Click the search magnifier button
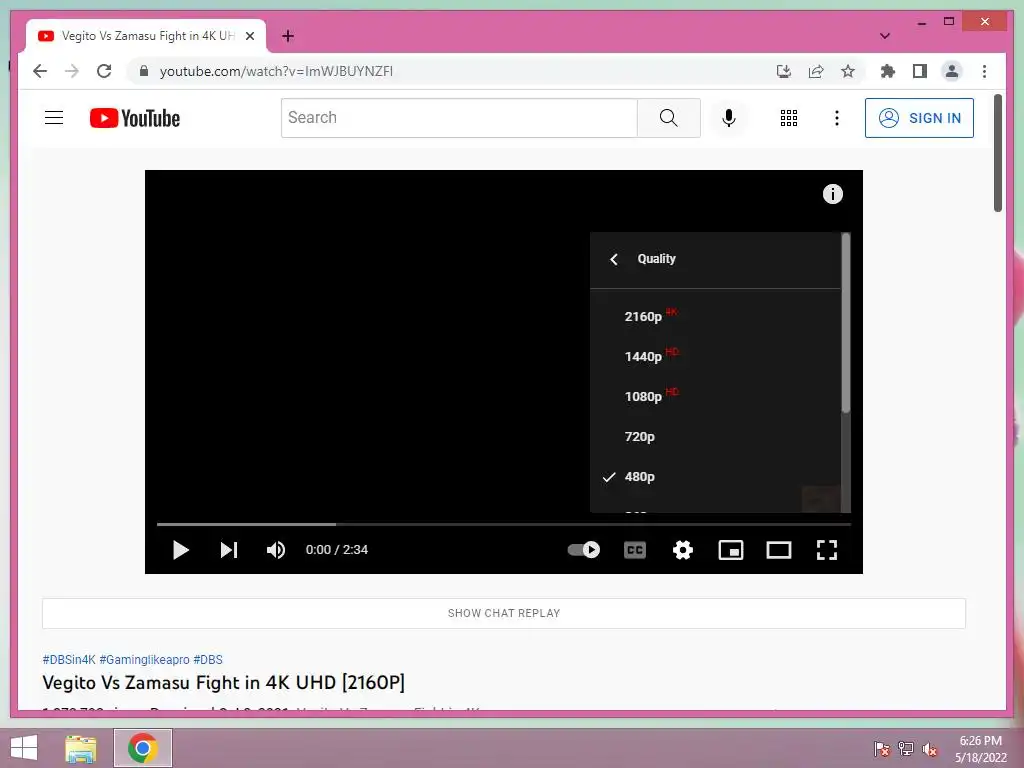 [x=669, y=118]
